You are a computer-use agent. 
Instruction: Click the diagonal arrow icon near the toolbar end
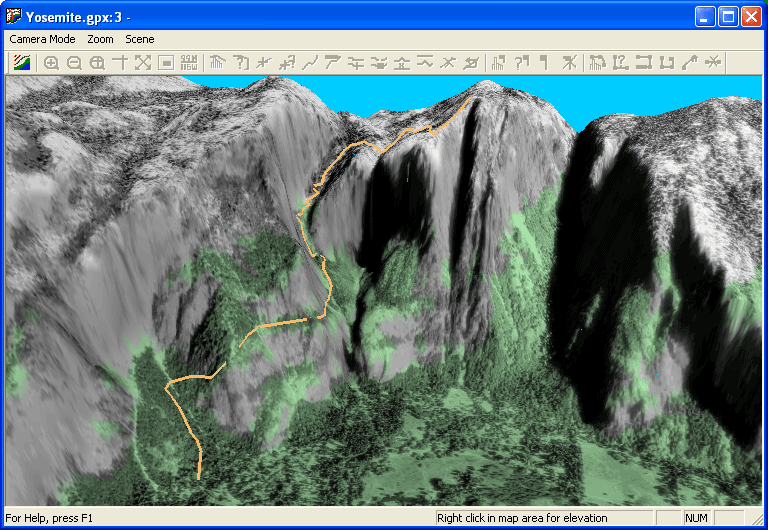tap(689, 62)
